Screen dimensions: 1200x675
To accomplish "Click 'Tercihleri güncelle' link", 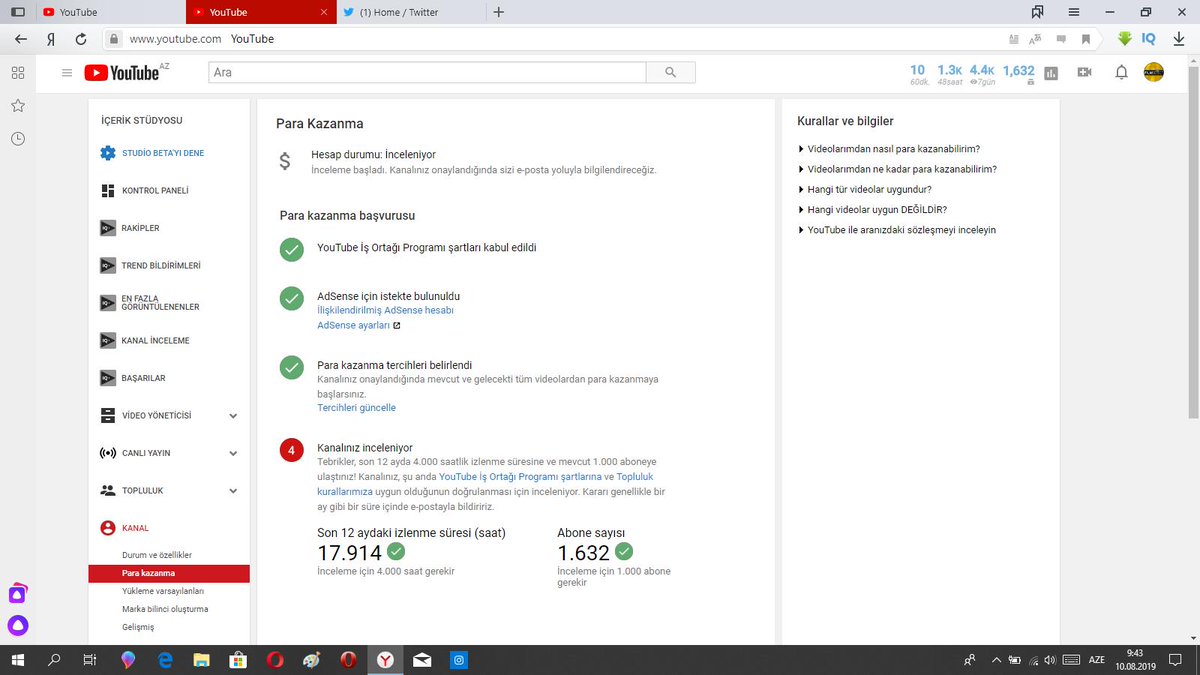I will coord(356,407).
